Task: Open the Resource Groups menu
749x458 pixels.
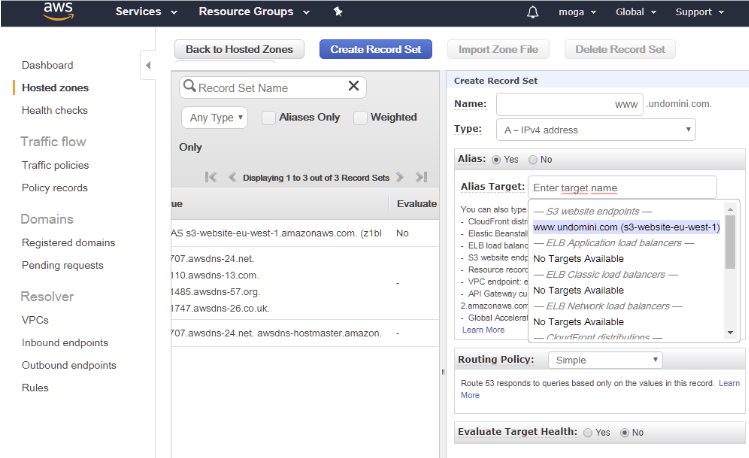Action: pyautogui.click(x=254, y=11)
